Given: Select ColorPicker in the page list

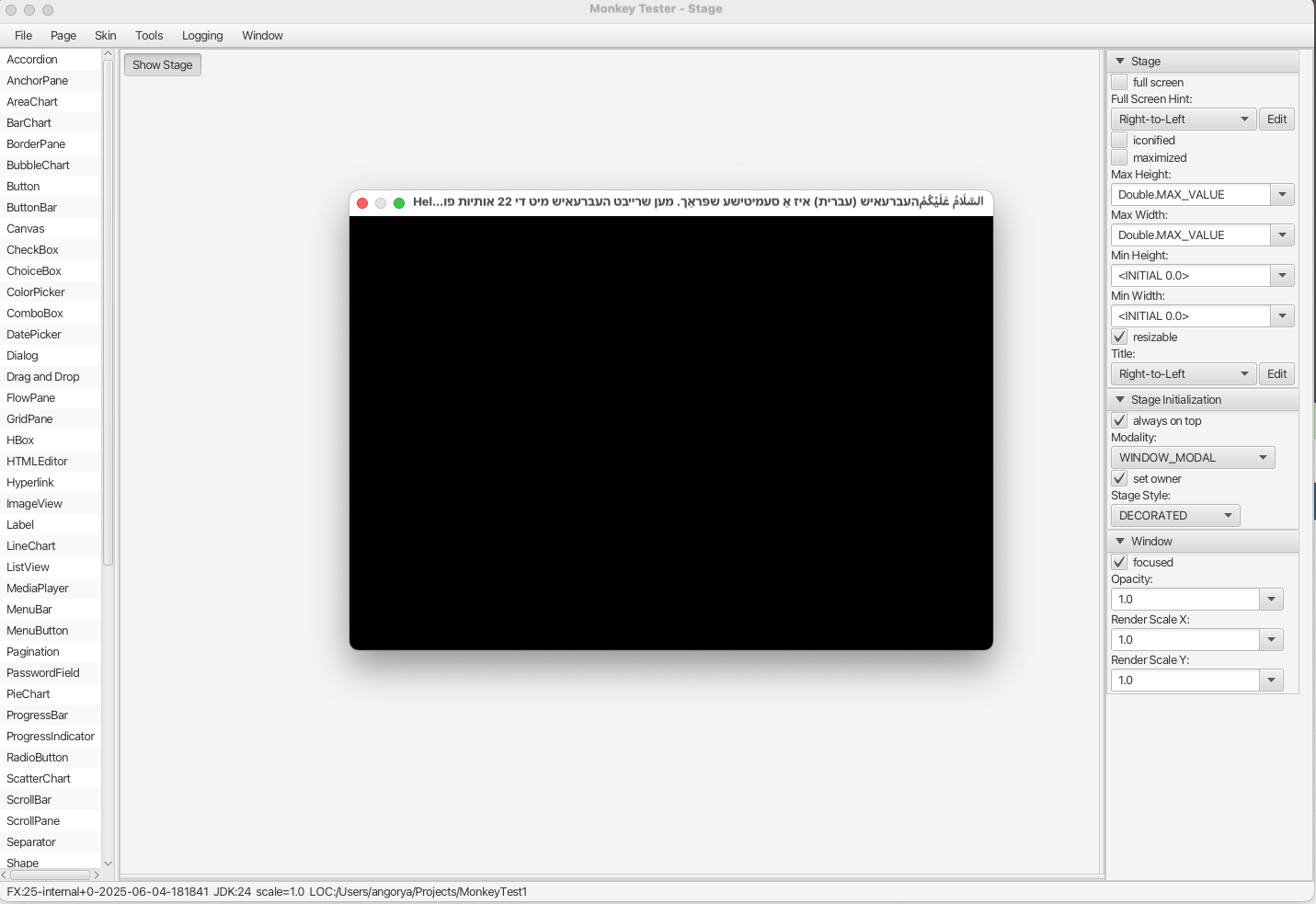Looking at the screenshot, I should point(36,292).
